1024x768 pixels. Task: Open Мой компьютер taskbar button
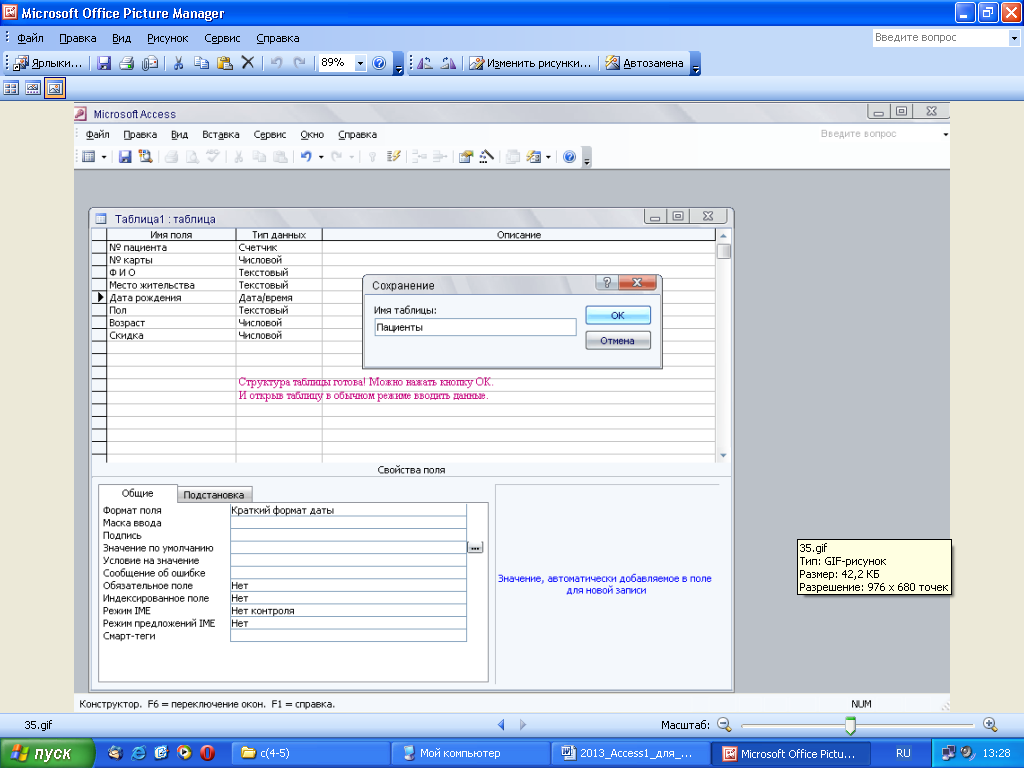pos(470,753)
